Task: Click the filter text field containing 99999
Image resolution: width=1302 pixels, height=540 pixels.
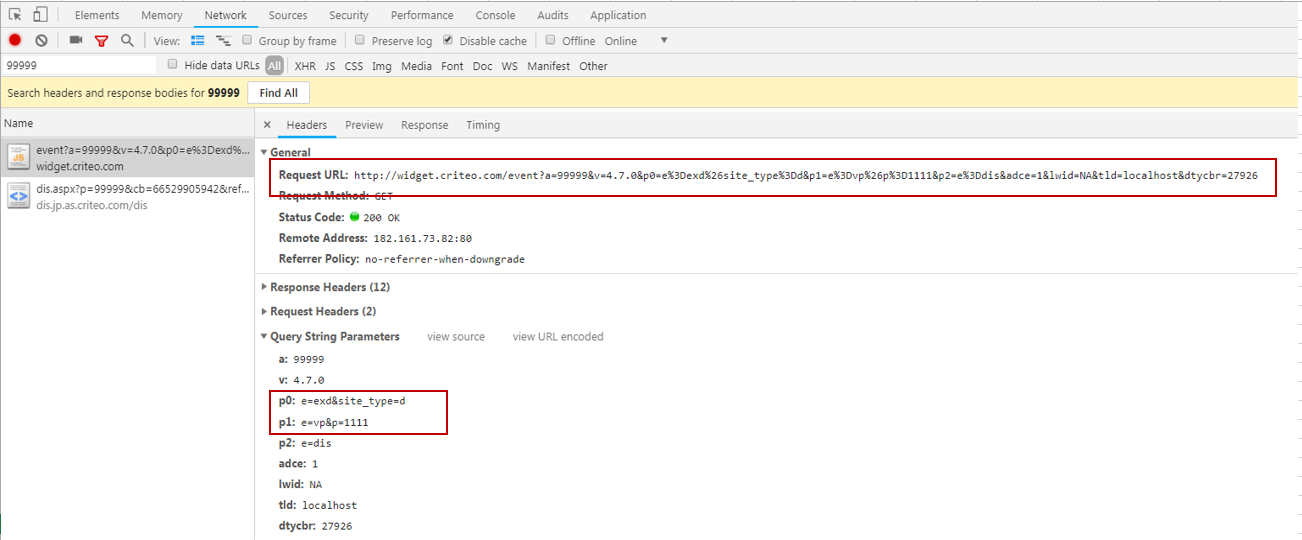Action: (78, 65)
